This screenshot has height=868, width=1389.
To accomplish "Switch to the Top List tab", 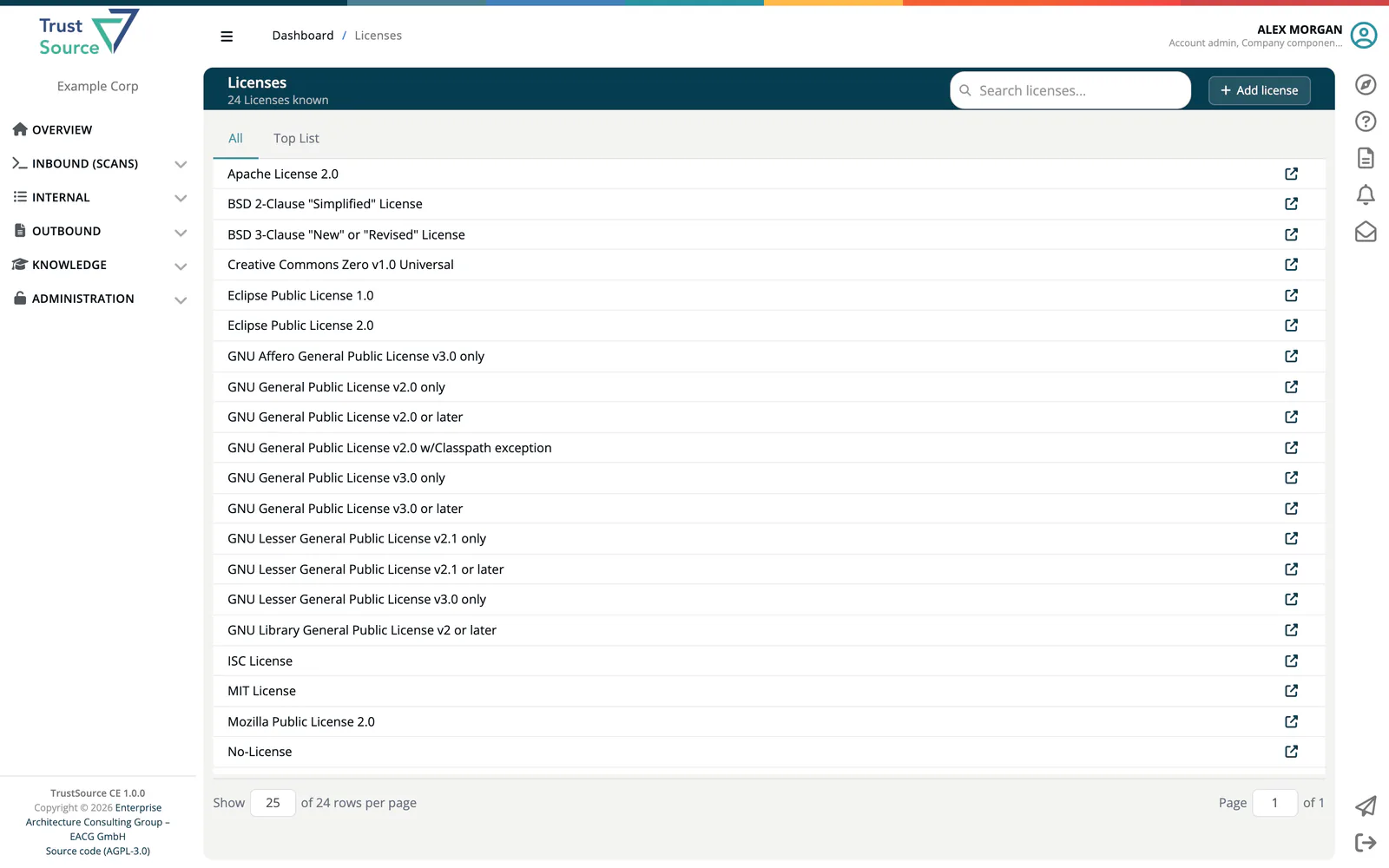I will point(296,139).
